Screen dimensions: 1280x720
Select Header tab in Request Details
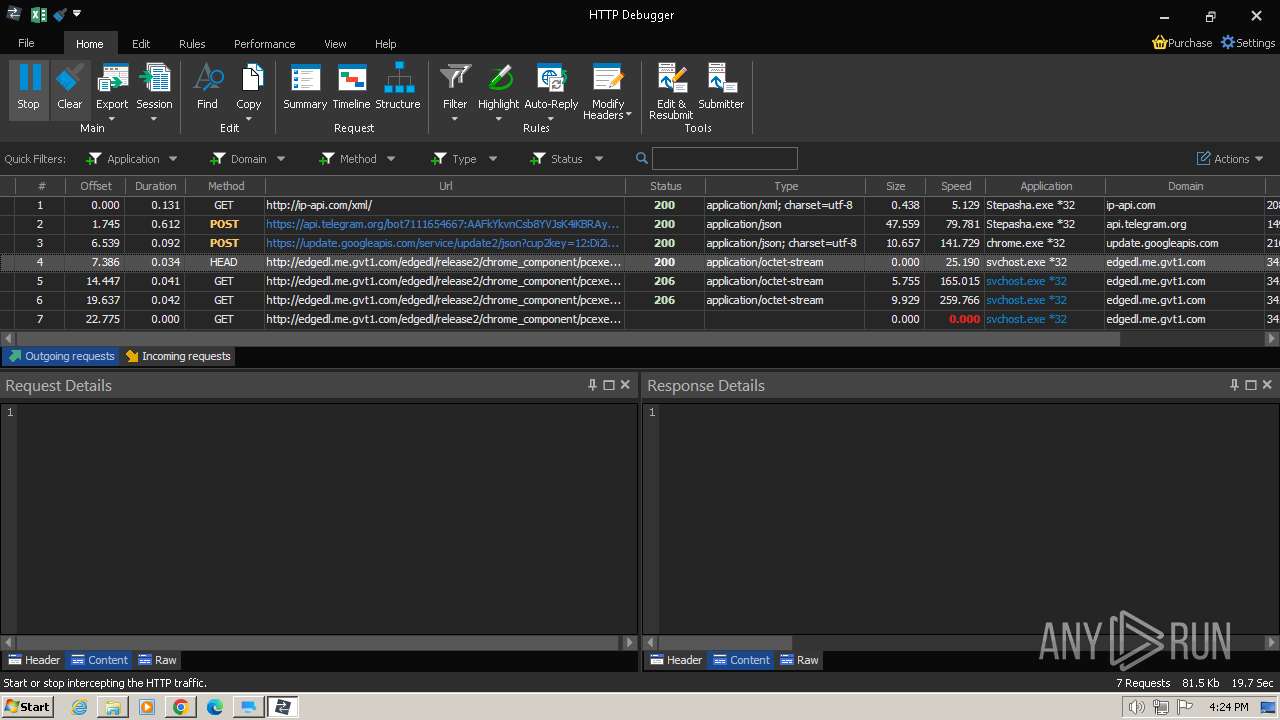coord(34,660)
